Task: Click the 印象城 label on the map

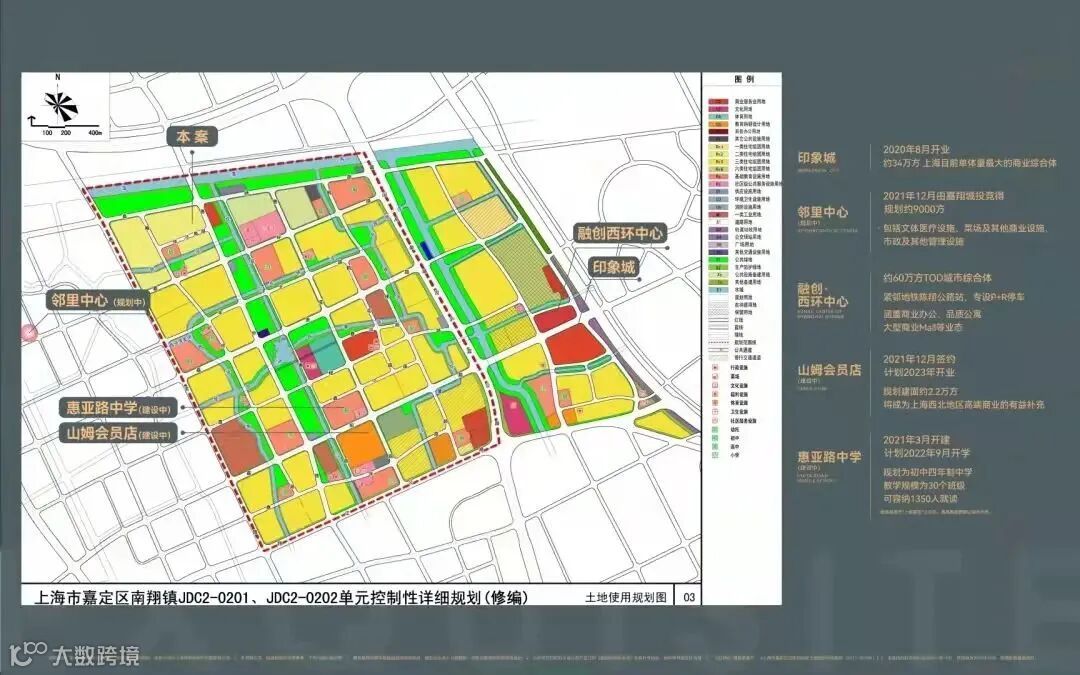Action: tap(614, 267)
